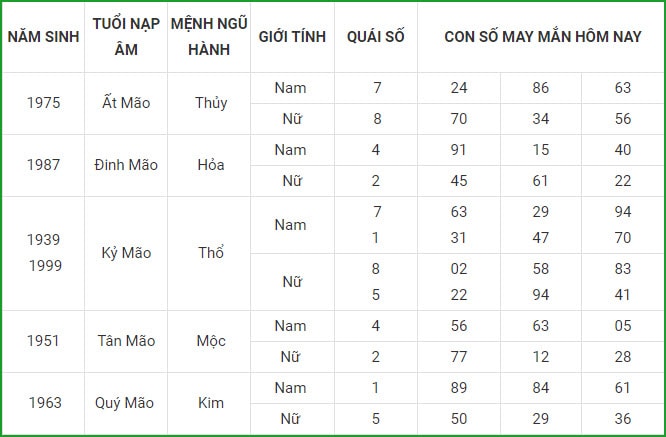Image resolution: width=666 pixels, height=437 pixels.
Task: Click the Đinh Mão cell
Action: pyautogui.click(x=126, y=165)
